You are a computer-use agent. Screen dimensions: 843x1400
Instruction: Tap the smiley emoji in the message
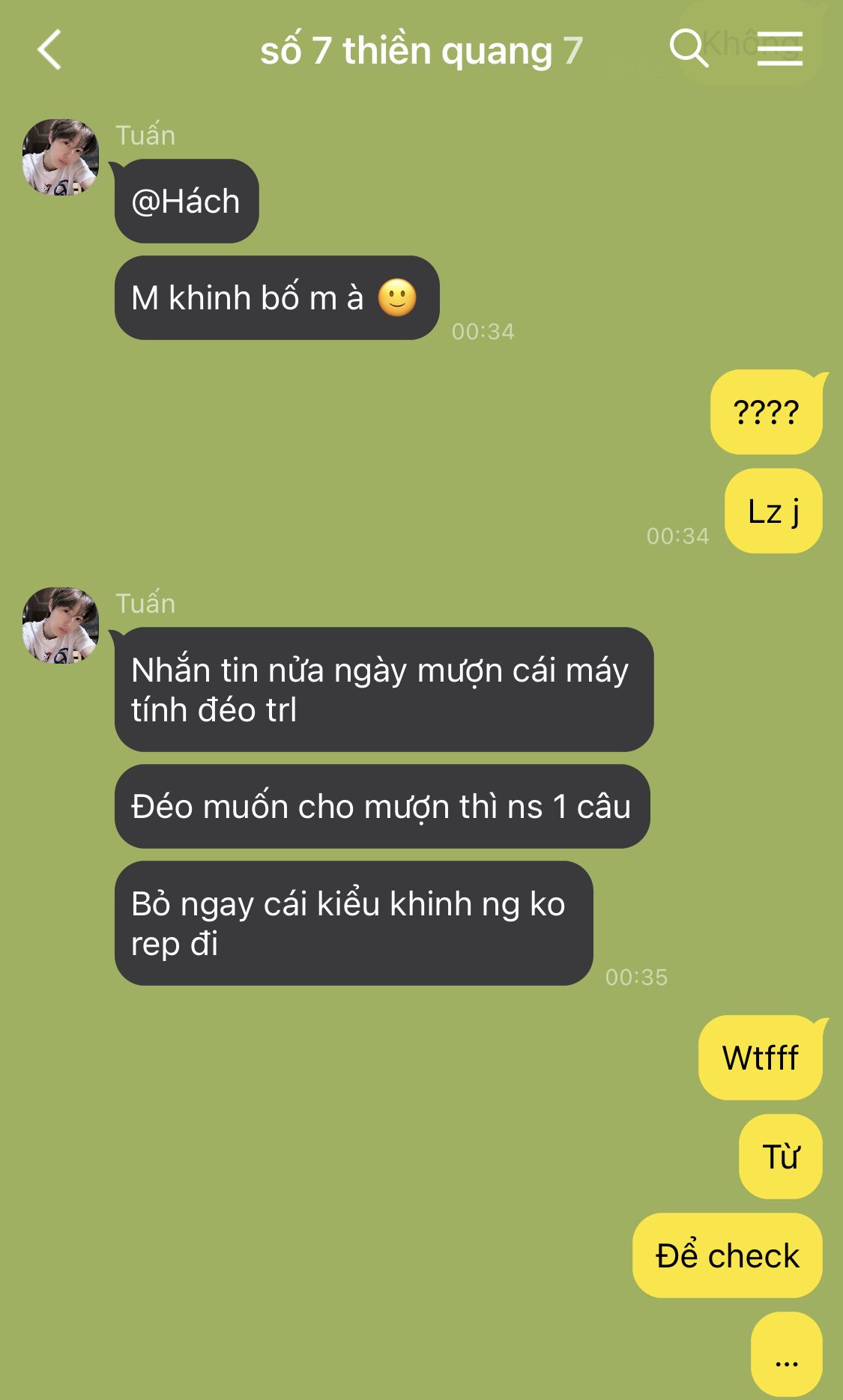tap(397, 298)
